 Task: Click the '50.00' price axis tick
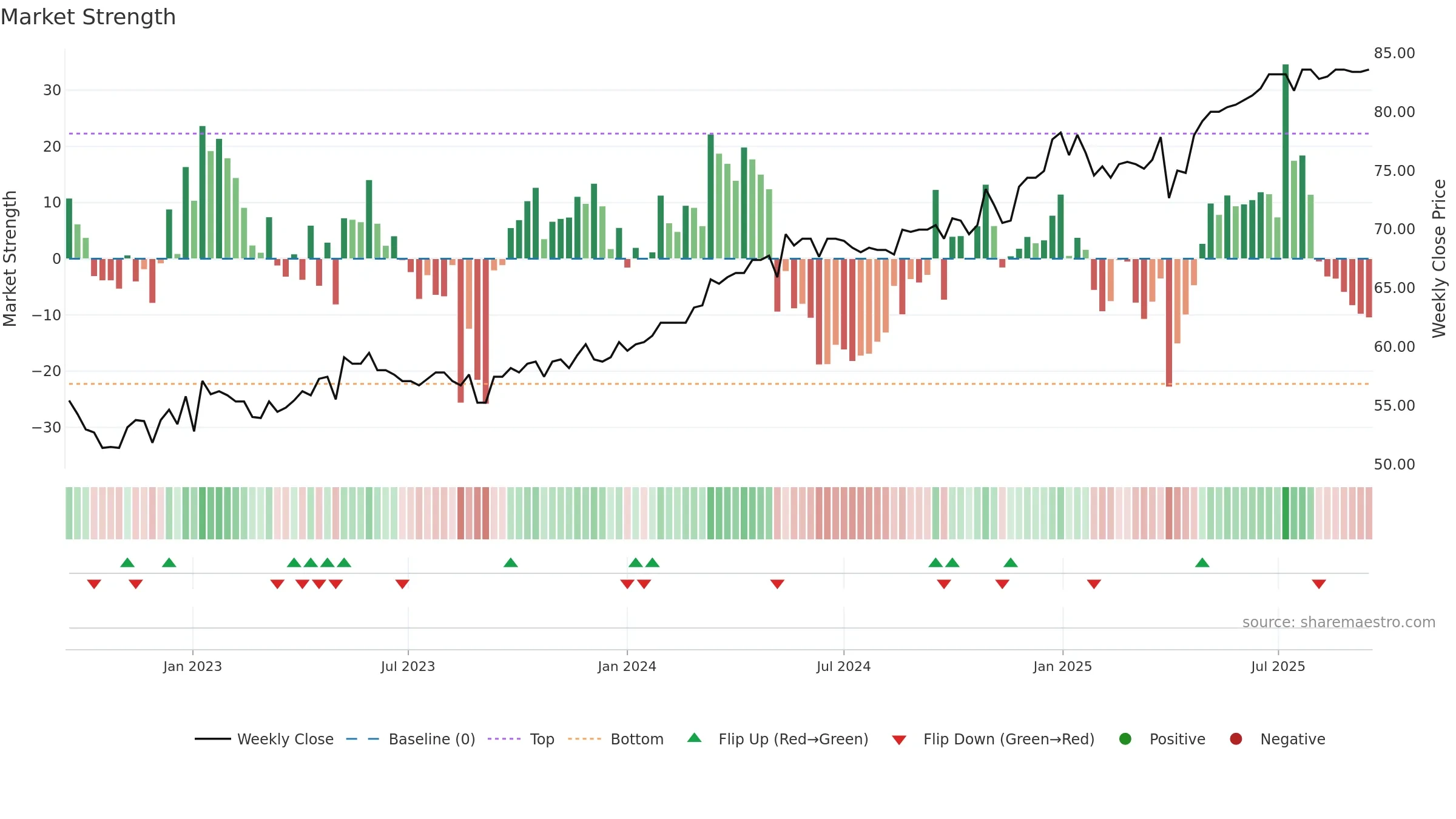1394,465
